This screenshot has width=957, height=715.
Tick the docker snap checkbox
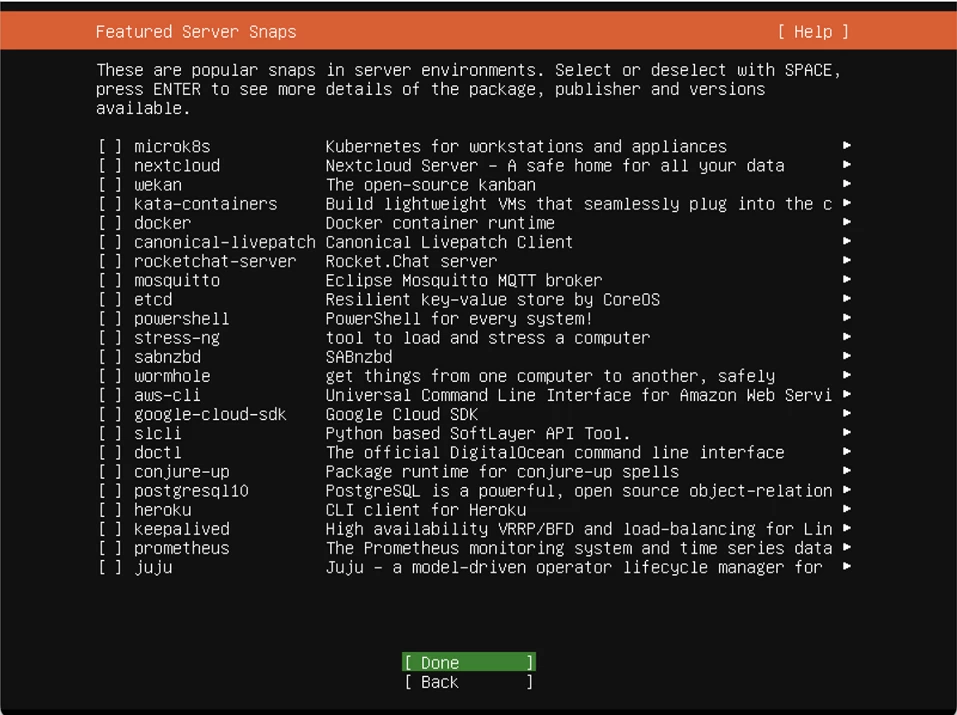point(110,223)
